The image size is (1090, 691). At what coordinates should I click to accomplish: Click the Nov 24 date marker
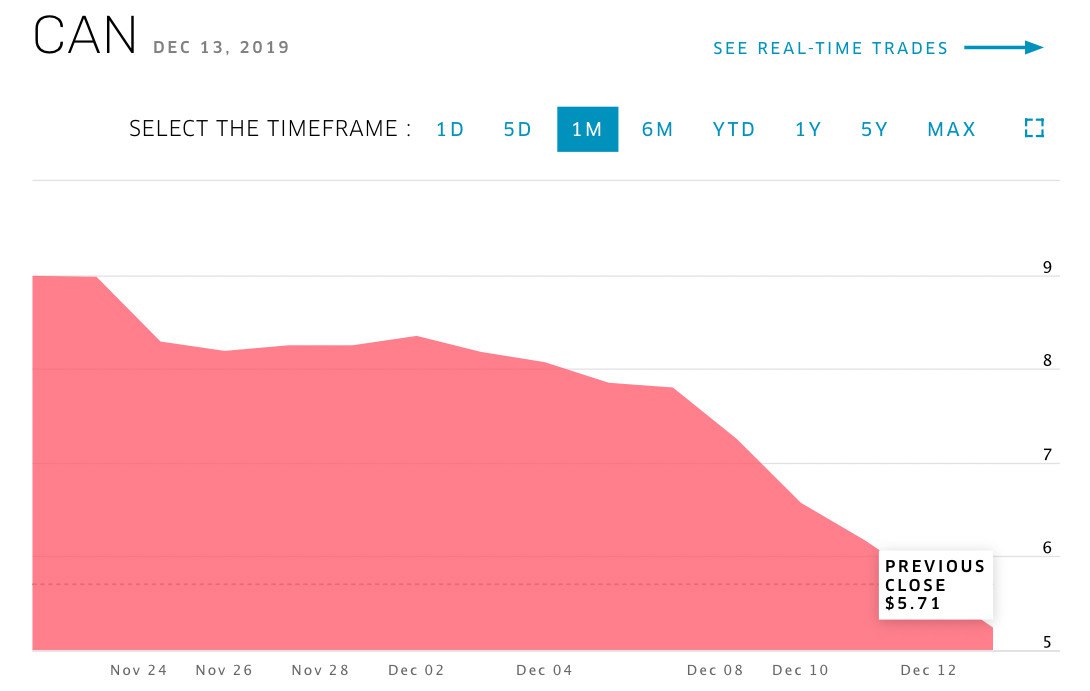click(139, 670)
